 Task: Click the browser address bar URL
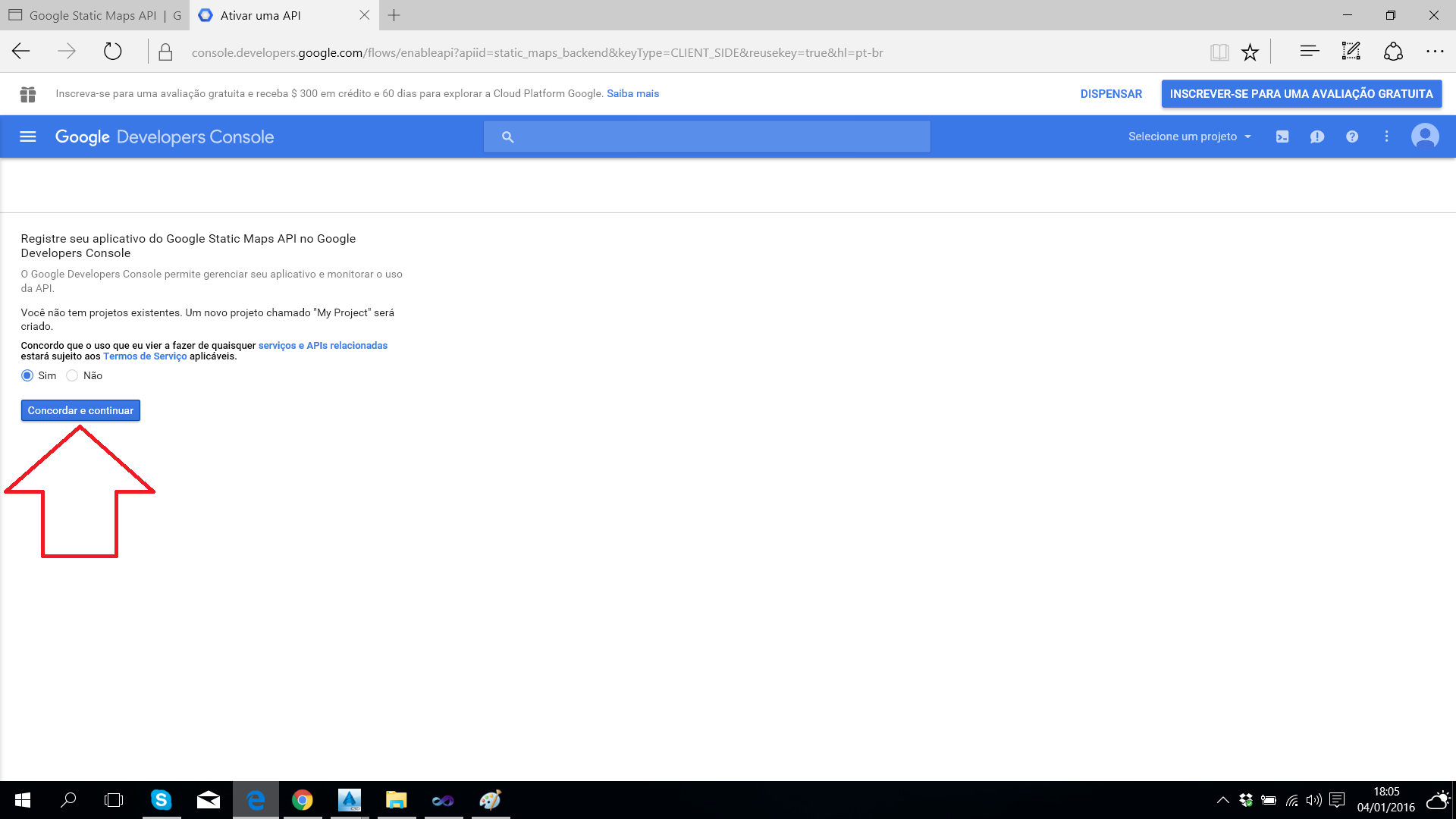[x=538, y=52]
